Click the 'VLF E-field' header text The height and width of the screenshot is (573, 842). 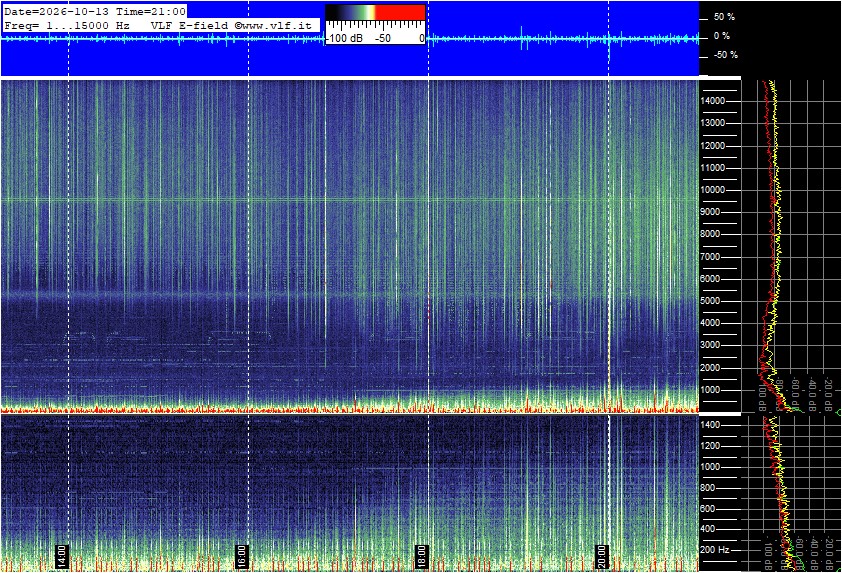(x=189, y=25)
